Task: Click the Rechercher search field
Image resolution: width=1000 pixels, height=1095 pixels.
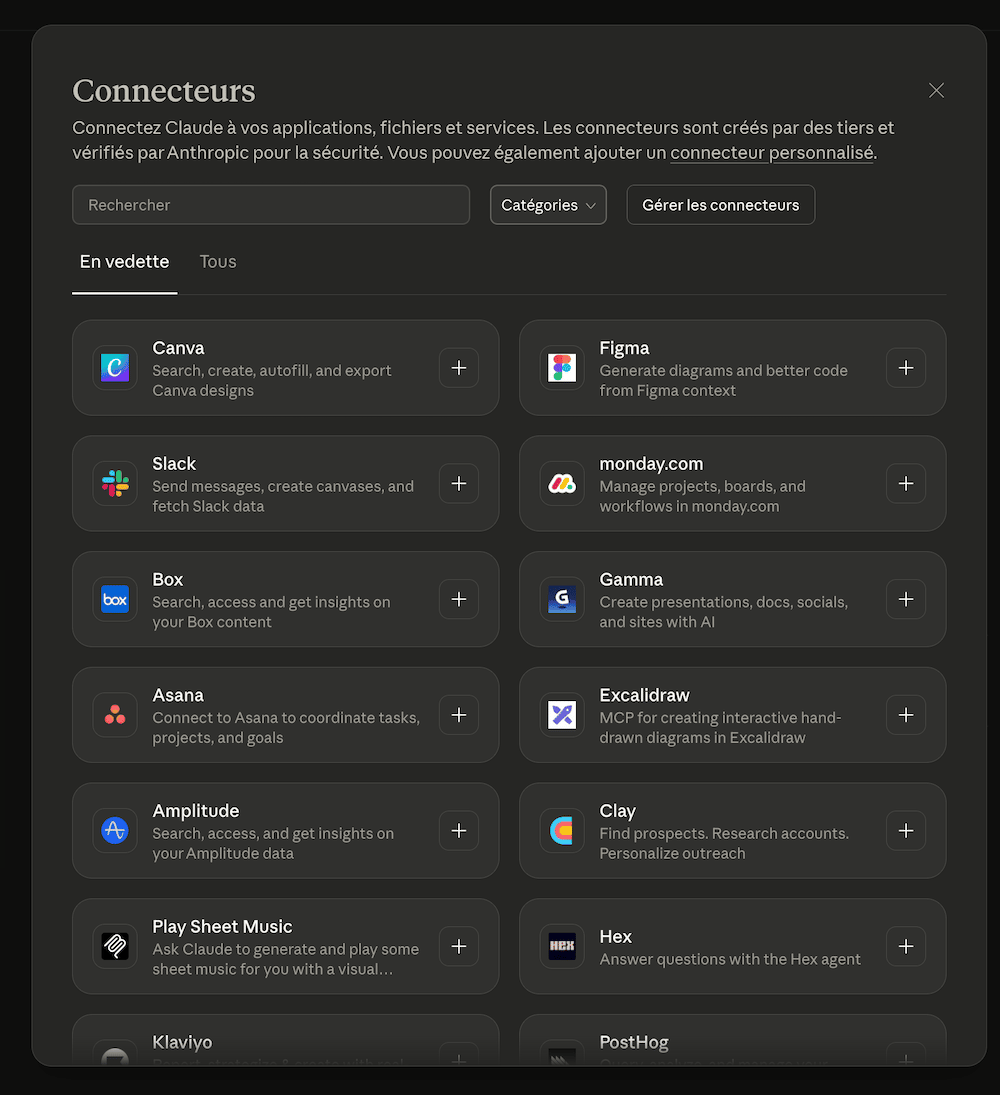Action: pyautogui.click(x=270, y=205)
